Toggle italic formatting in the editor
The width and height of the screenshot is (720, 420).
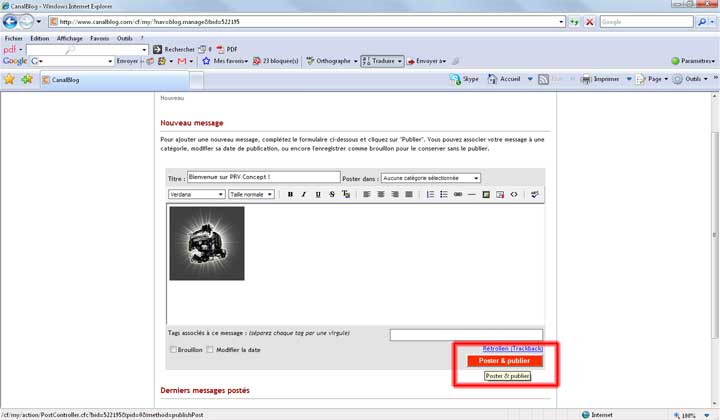[304, 195]
